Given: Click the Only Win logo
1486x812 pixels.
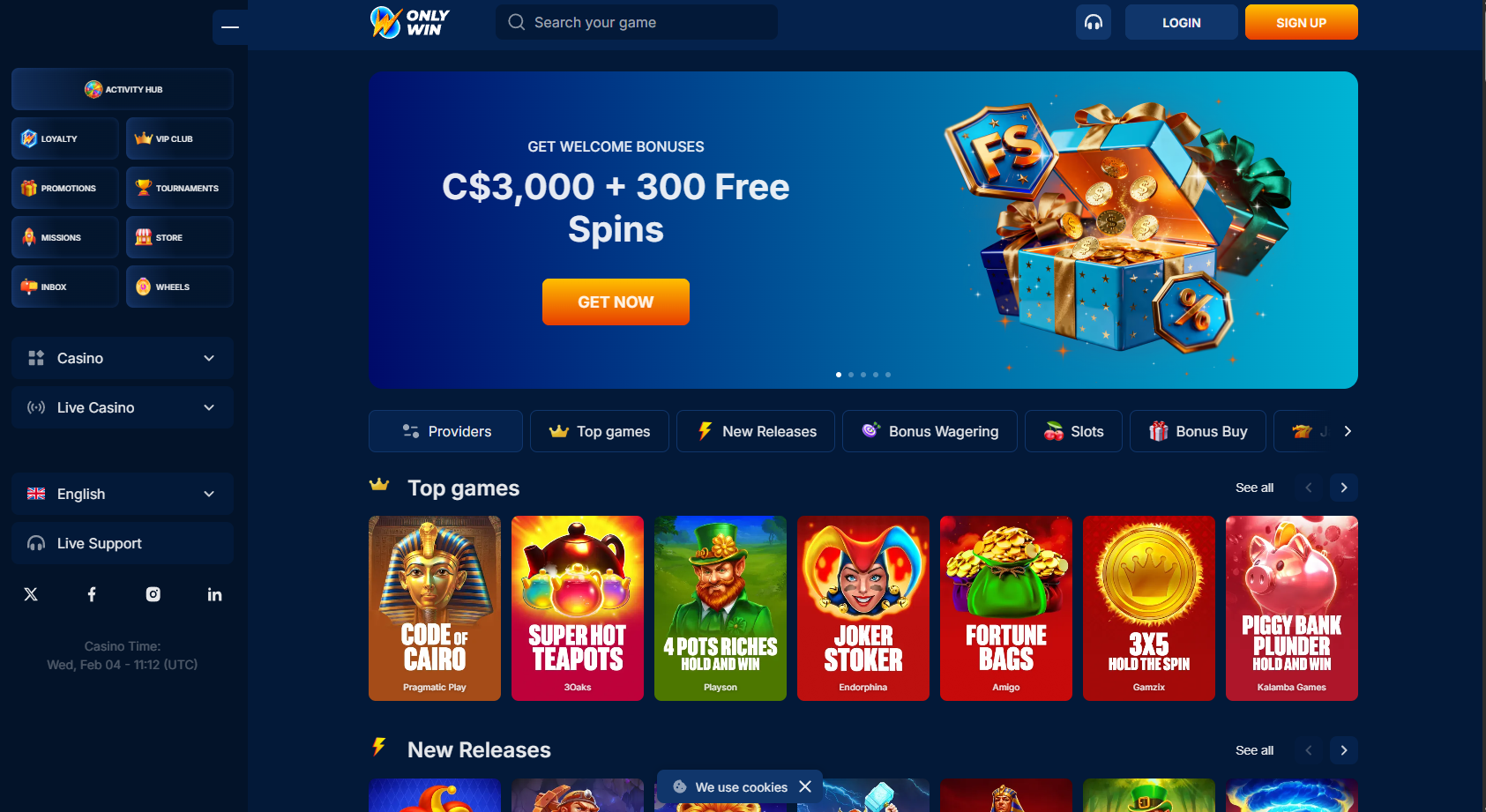Looking at the screenshot, I should click(x=410, y=22).
